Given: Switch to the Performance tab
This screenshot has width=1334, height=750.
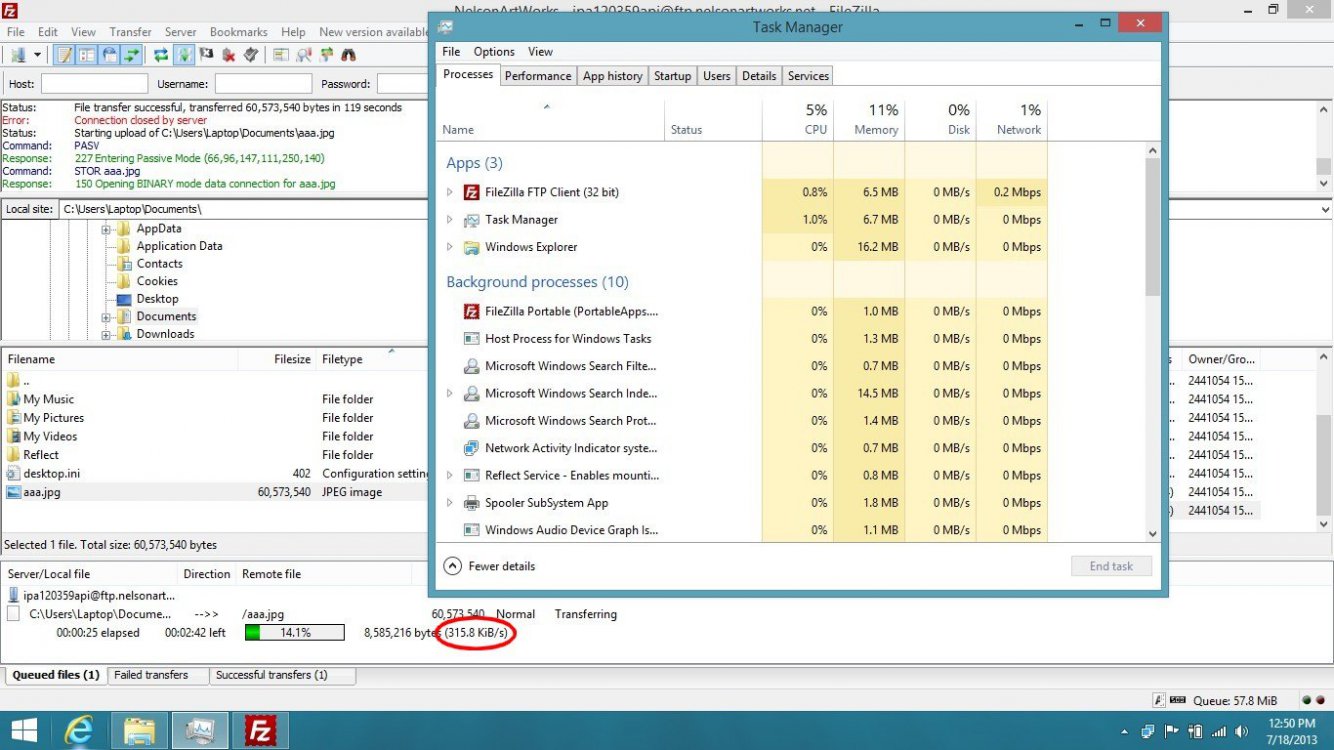Looking at the screenshot, I should click(538, 76).
